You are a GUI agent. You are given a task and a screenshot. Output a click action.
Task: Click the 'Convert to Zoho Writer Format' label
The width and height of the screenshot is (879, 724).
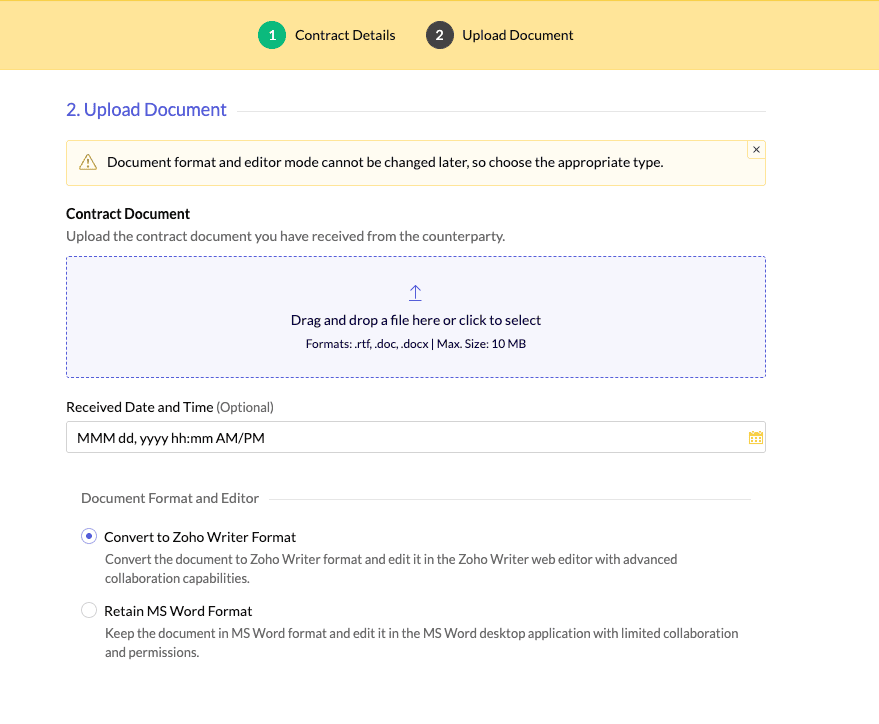tap(200, 537)
